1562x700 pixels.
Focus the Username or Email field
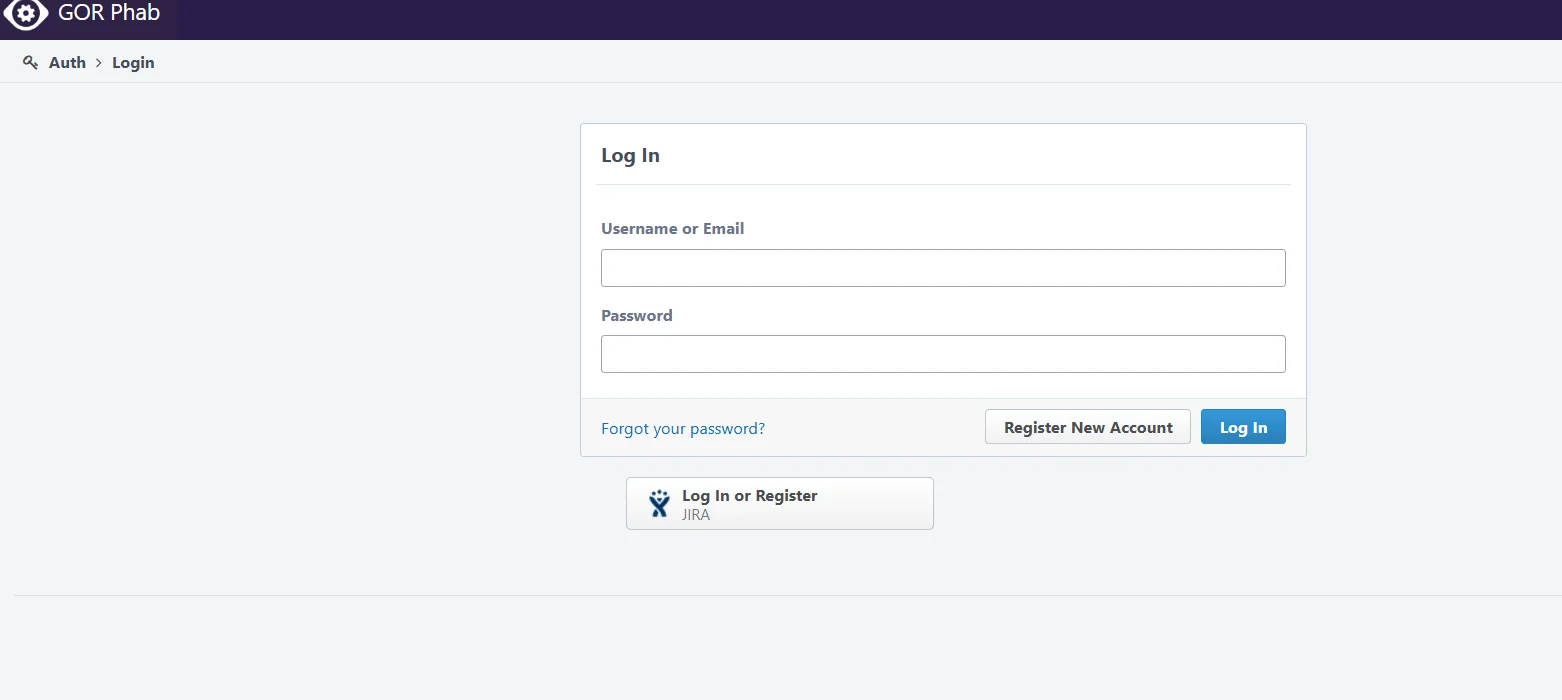(x=942, y=268)
